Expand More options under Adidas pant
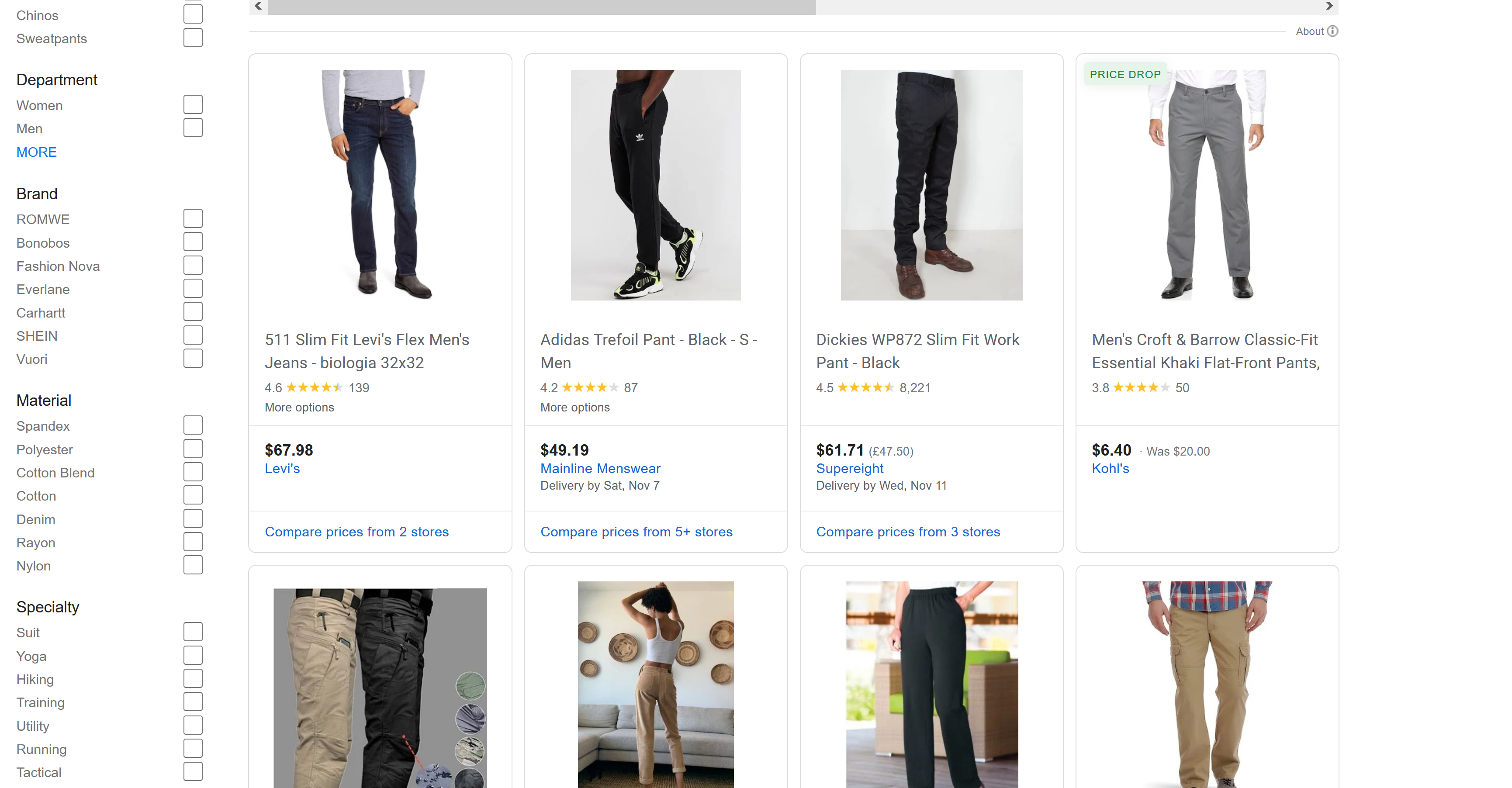 point(574,407)
